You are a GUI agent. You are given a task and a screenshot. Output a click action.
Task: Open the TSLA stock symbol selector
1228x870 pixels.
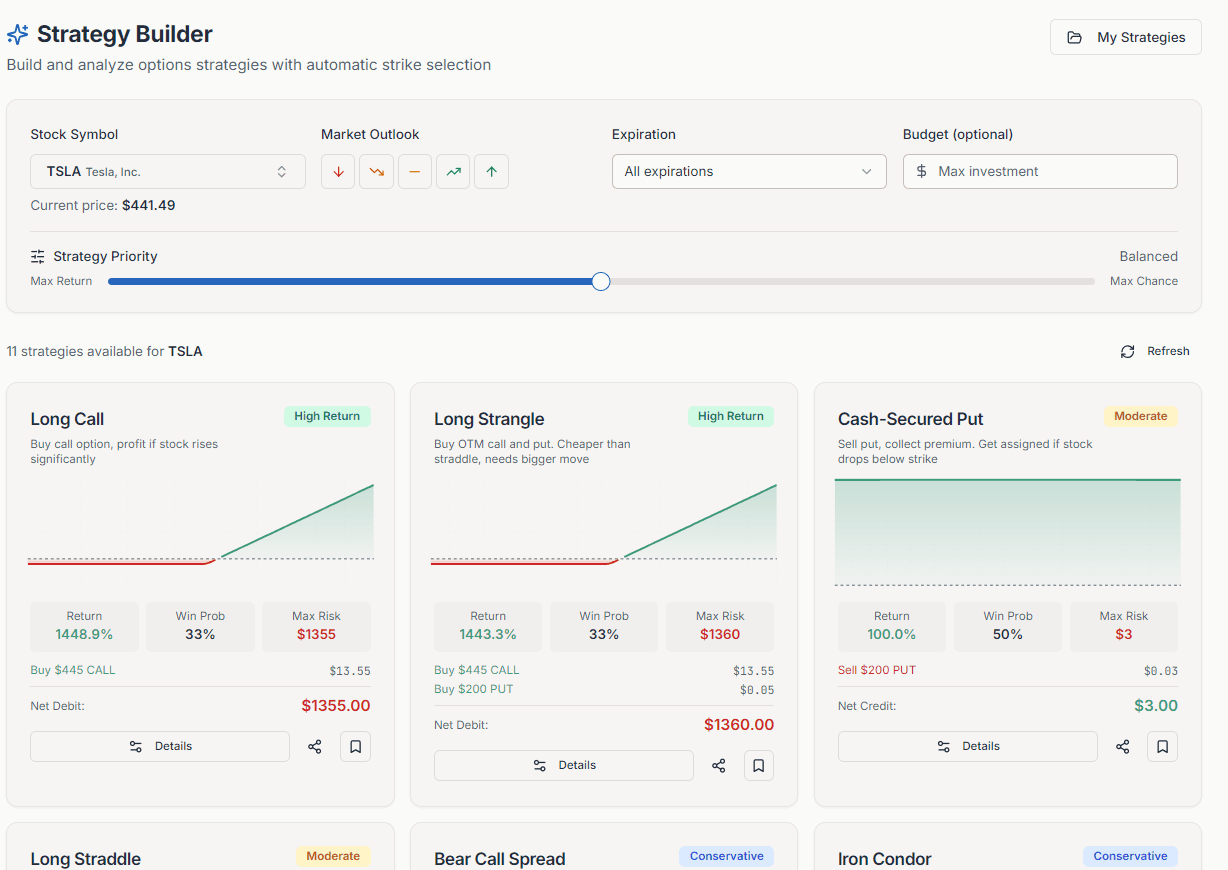(168, 172)
